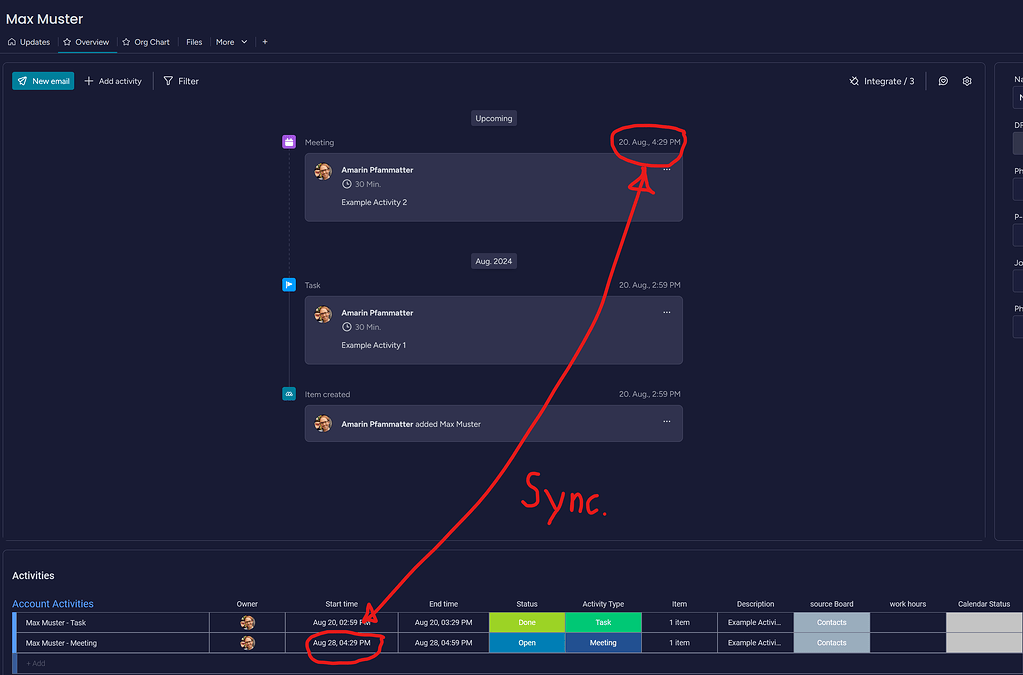Expand the More tab dropdown
Viewport: 1023px width, 675px height.
tap(231, 42)
